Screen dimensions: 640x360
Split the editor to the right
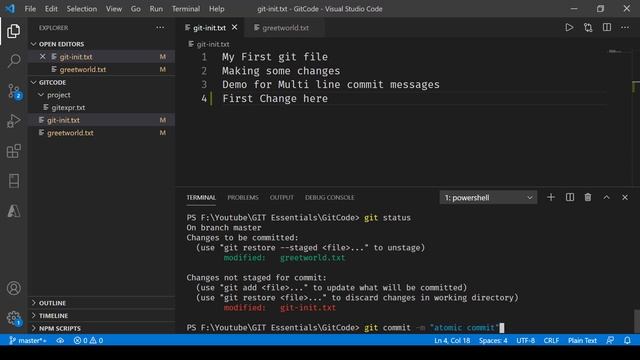[x=607, y=28]
